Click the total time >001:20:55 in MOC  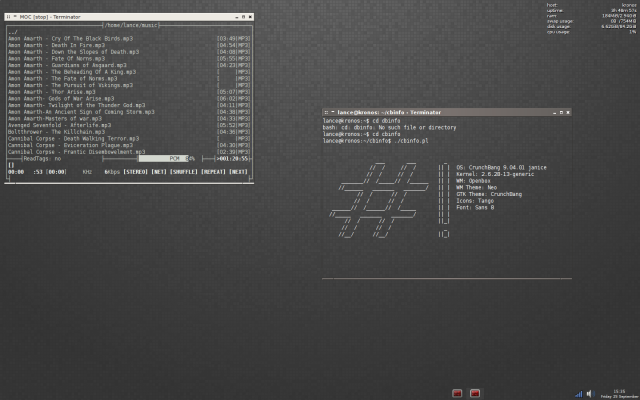click(232, 158)
